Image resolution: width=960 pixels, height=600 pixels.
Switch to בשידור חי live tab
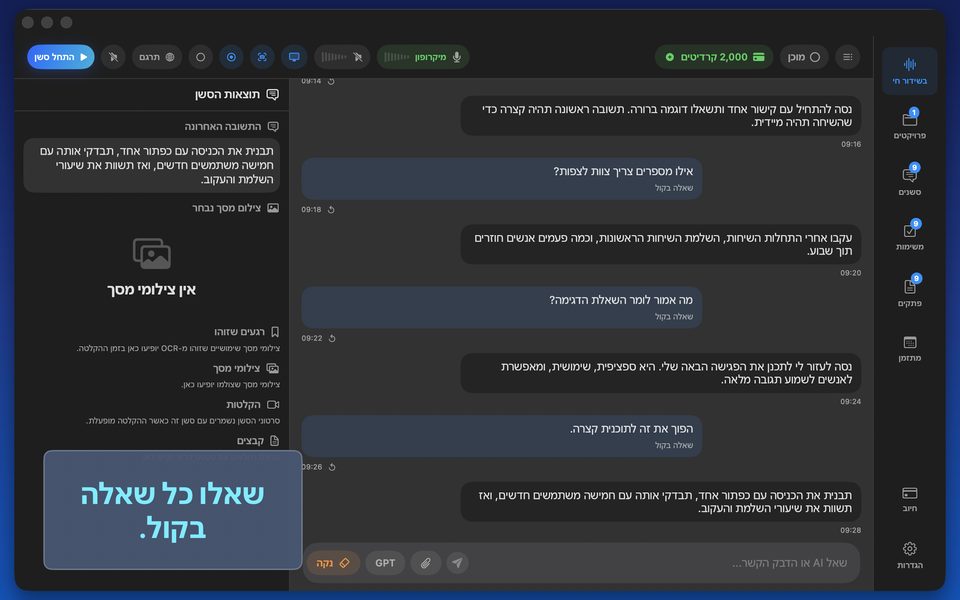pos(909,71)
